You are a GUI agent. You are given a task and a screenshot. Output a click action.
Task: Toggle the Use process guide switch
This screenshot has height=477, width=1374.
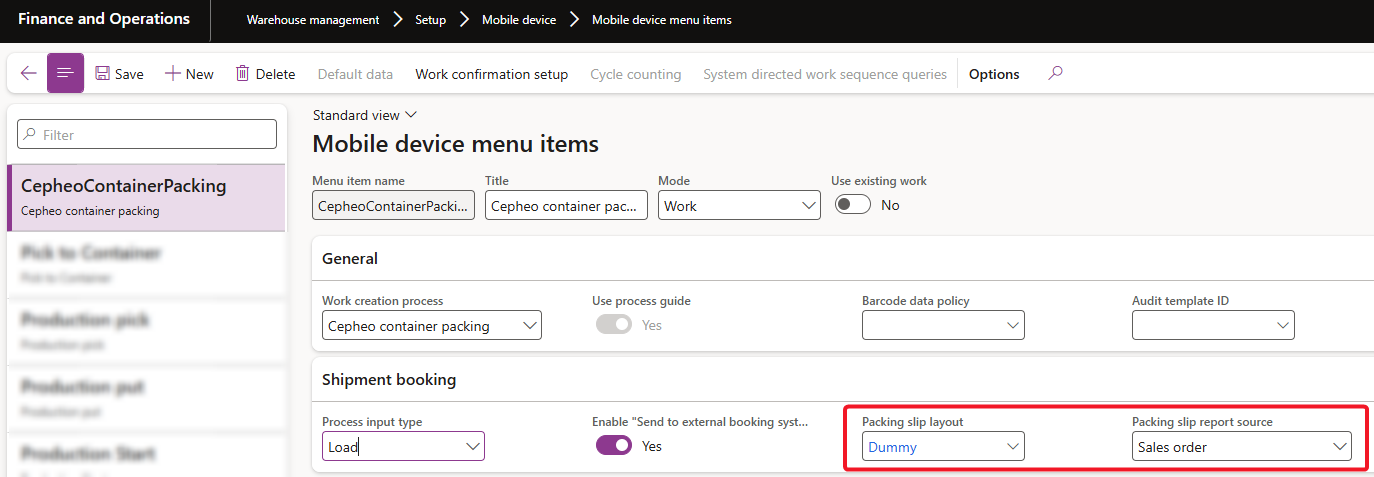[x=613, y=325]
